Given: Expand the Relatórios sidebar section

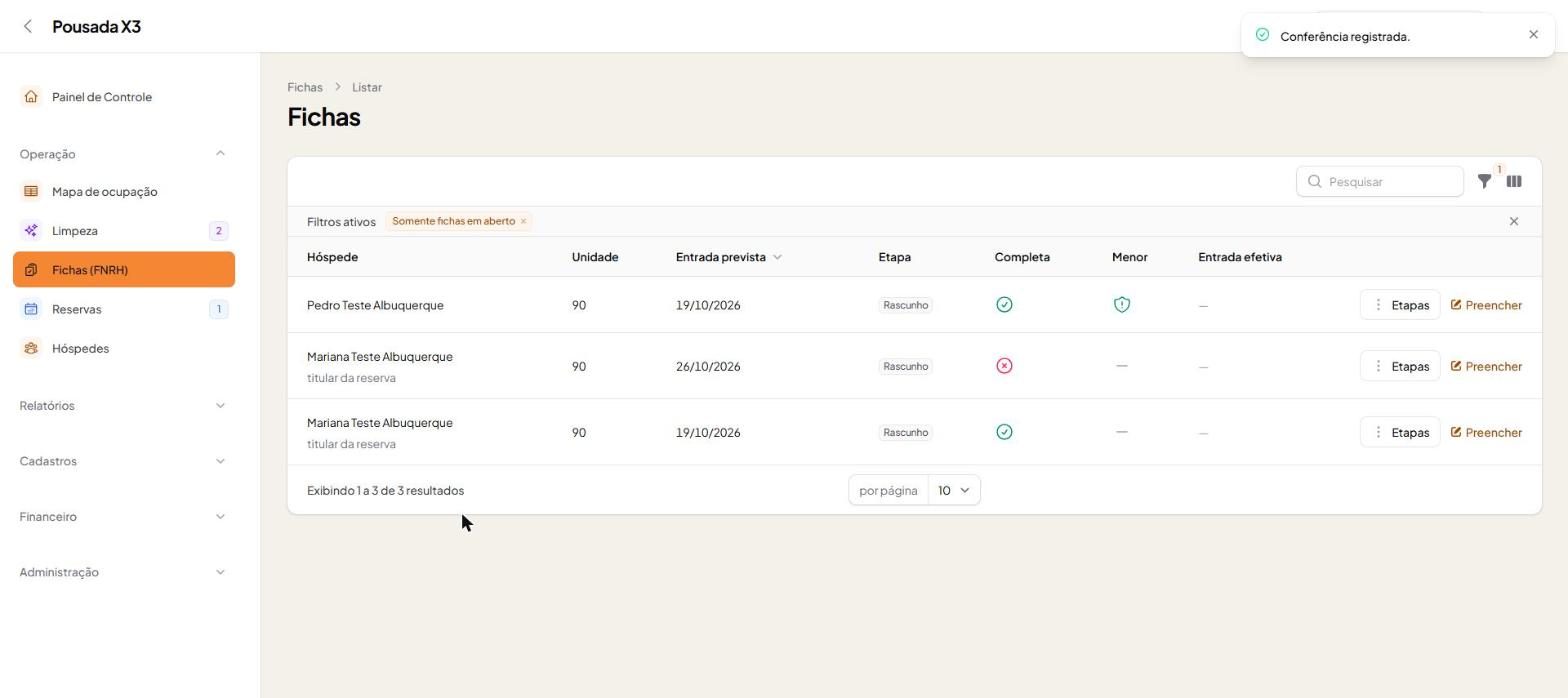Looking at the screenshot, I should 124,406.
